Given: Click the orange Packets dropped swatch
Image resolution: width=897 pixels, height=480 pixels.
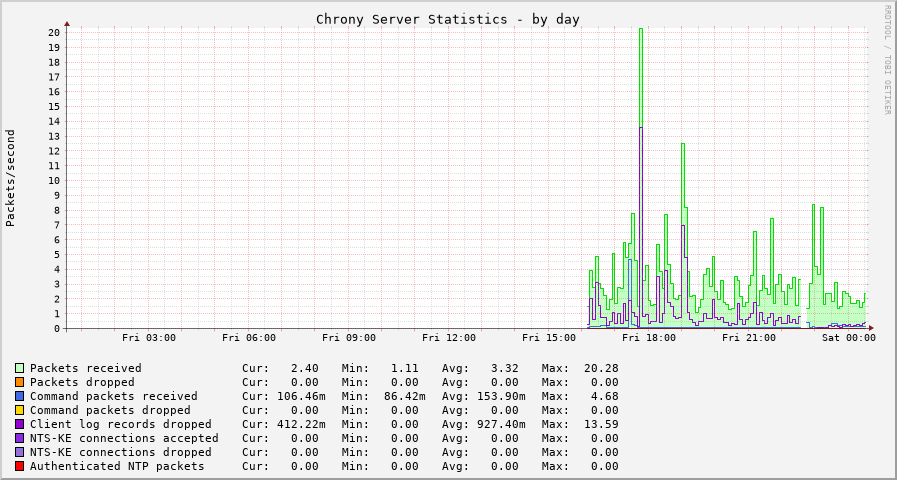Looking at the screenshot, I should (19, 382).
